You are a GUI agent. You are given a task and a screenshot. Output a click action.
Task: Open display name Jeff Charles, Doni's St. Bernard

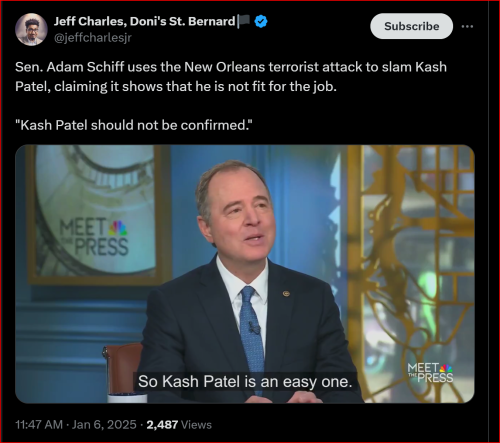144,21
